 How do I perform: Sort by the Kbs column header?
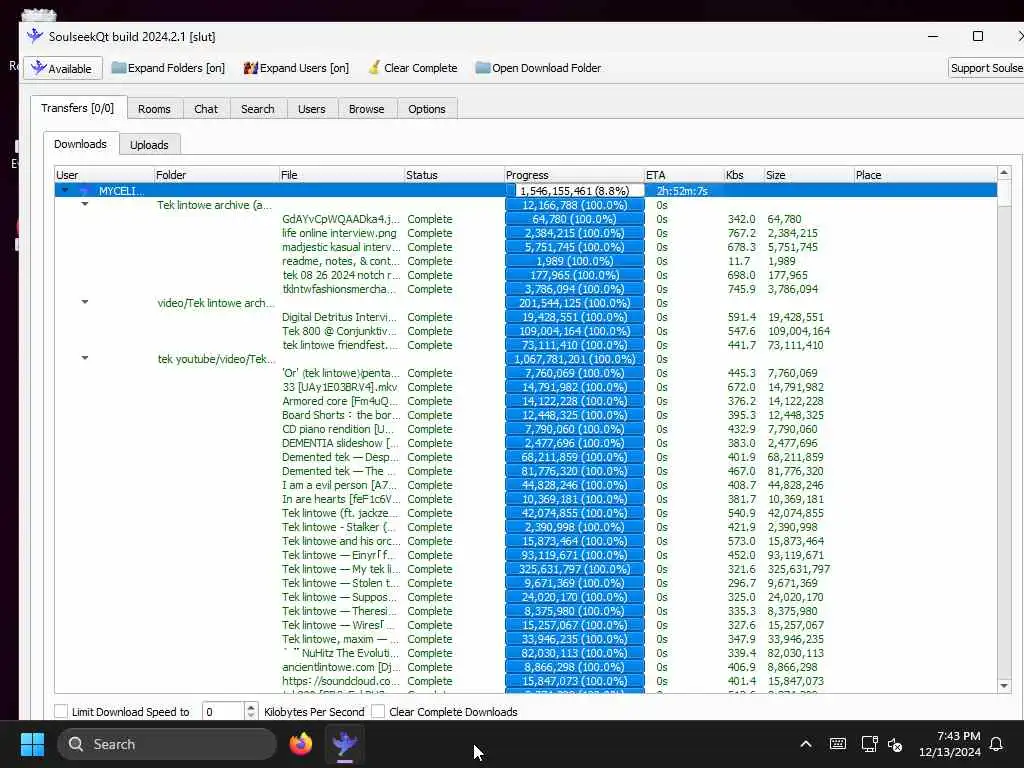coord(744,175)
